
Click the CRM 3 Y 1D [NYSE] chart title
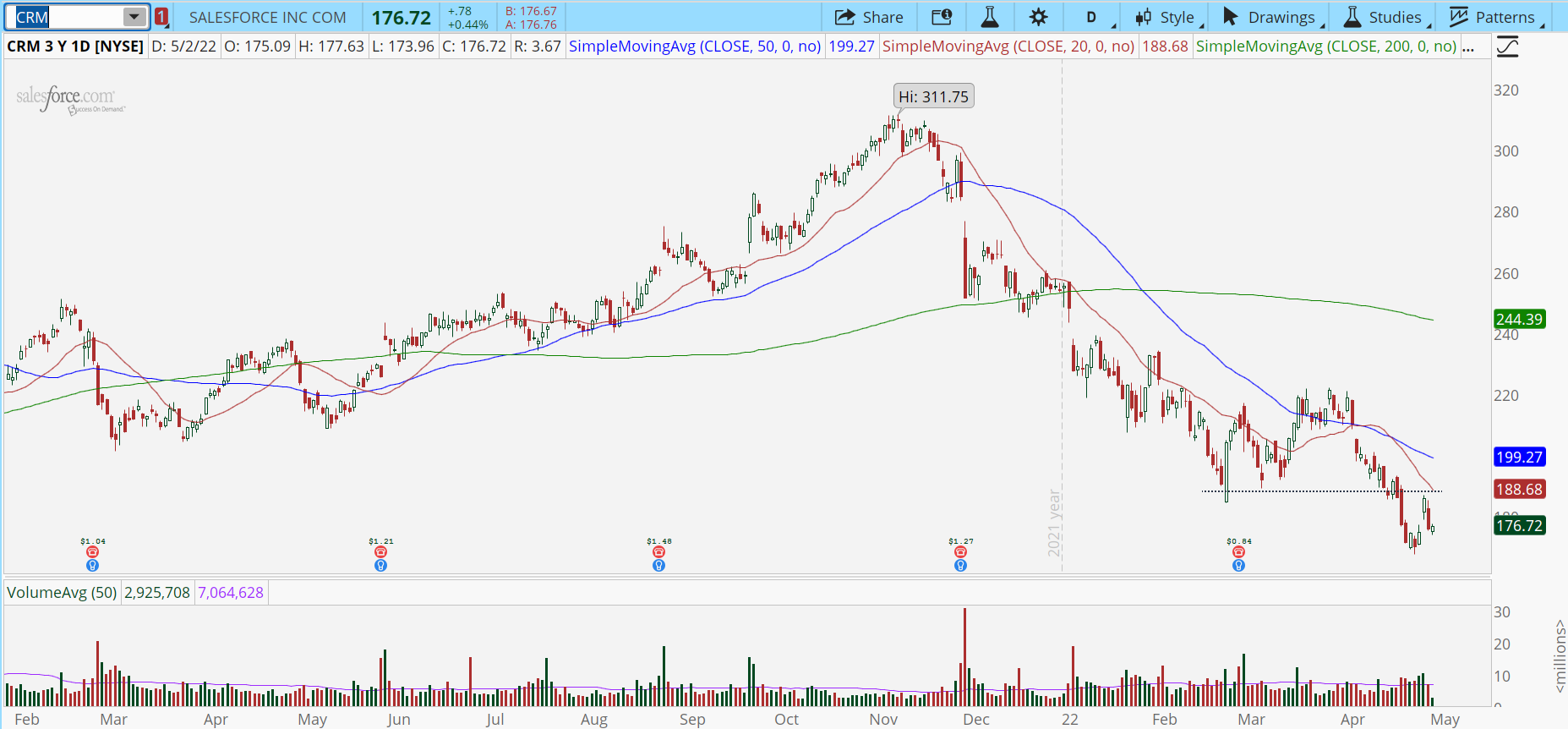coord(75,47)
